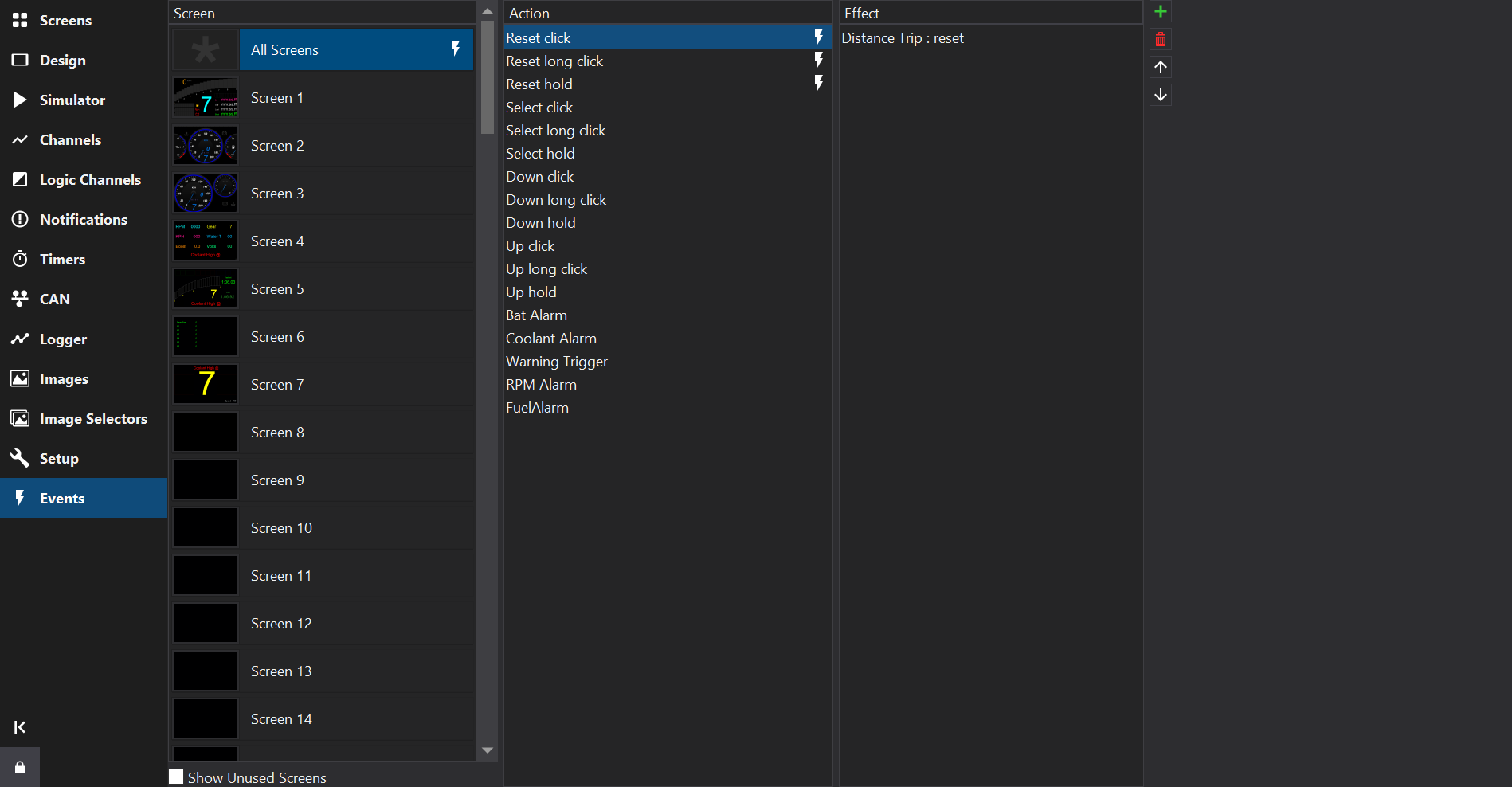Move effect up with the up arrow
The width and height of the screenshot is (1512, 787).
(1161, 67)
